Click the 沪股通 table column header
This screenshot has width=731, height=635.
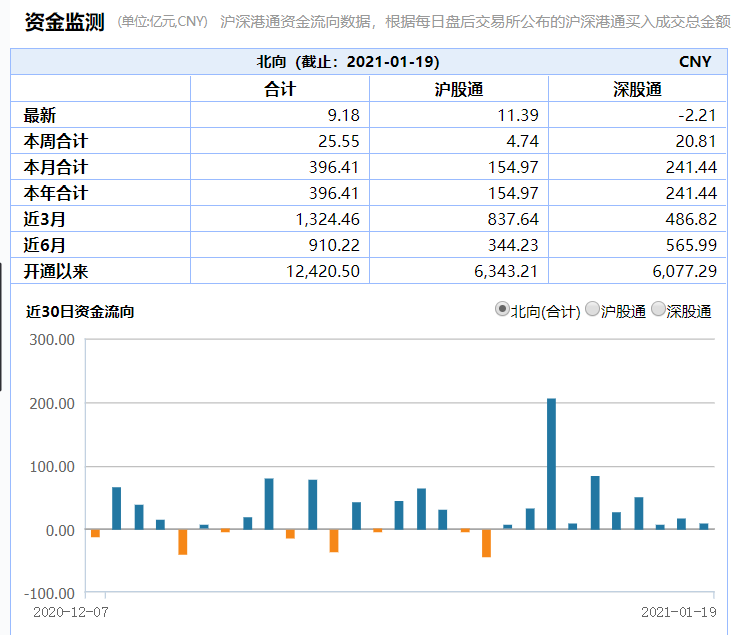pyautogui.click(x=458, y=89)
